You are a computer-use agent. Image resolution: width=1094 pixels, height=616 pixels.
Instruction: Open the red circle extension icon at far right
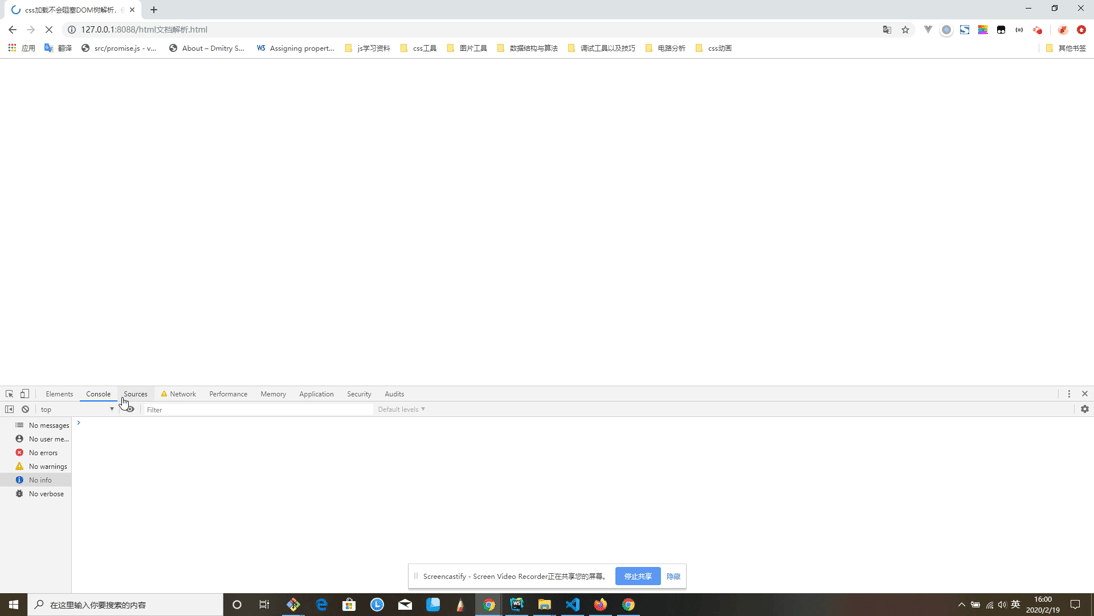pos(1081,29)
